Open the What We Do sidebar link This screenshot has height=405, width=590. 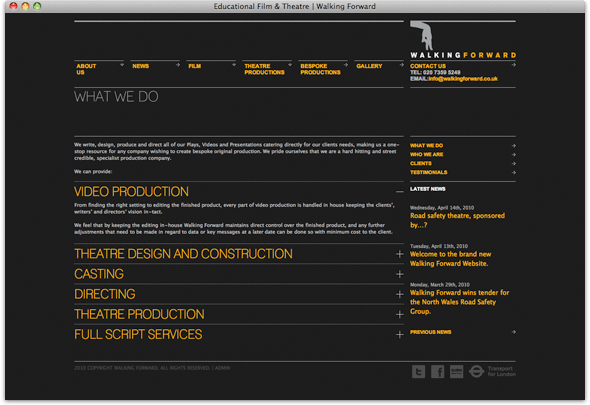point(426,146)
